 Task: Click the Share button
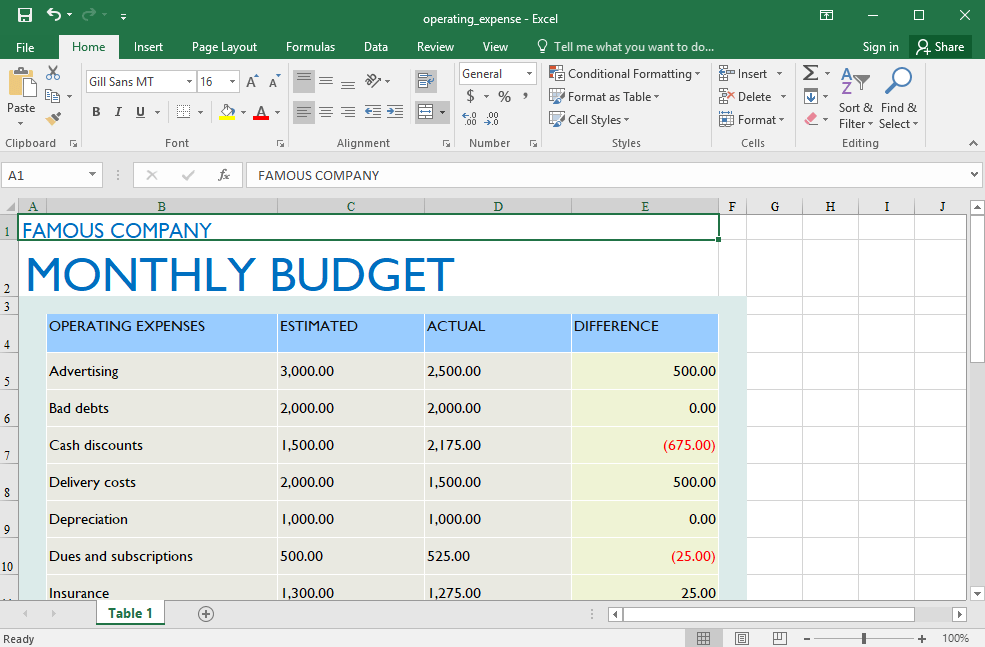tap(940, 46)
